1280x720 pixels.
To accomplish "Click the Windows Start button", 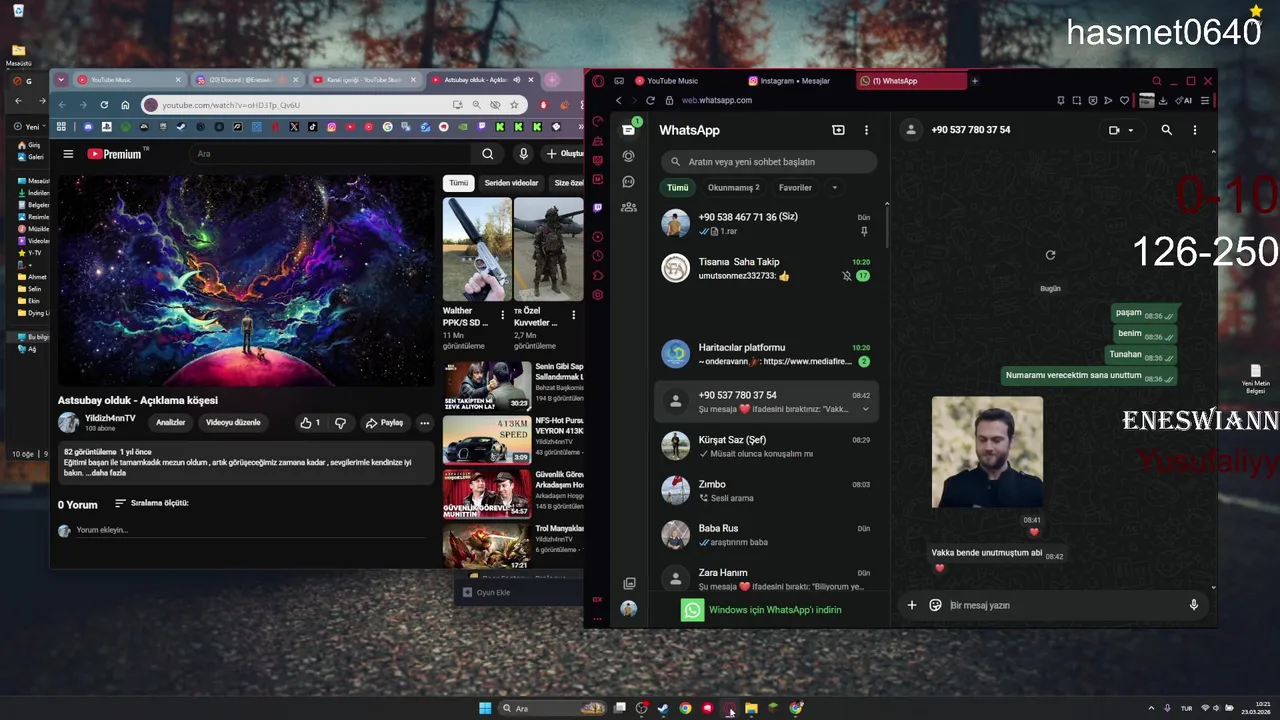I will 485,708.
